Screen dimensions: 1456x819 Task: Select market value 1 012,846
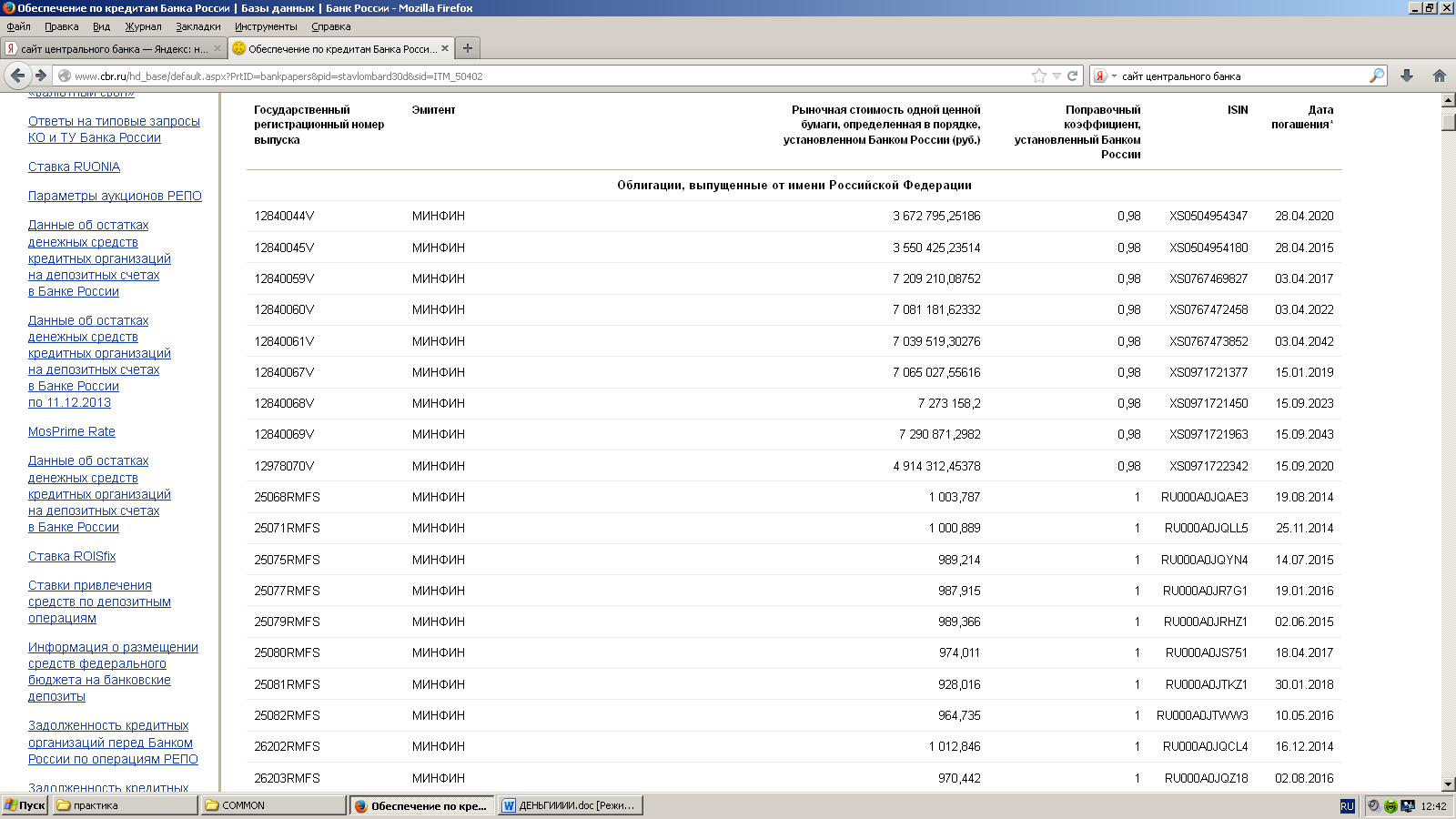click(955, 746)
